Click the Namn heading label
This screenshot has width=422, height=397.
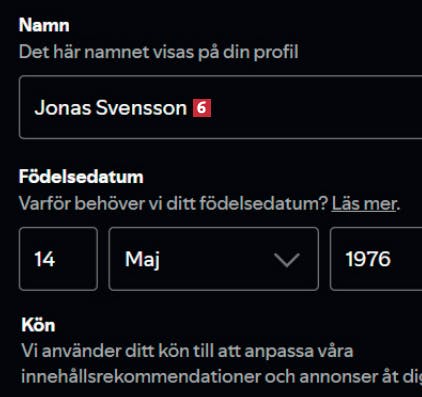(44, 25)
